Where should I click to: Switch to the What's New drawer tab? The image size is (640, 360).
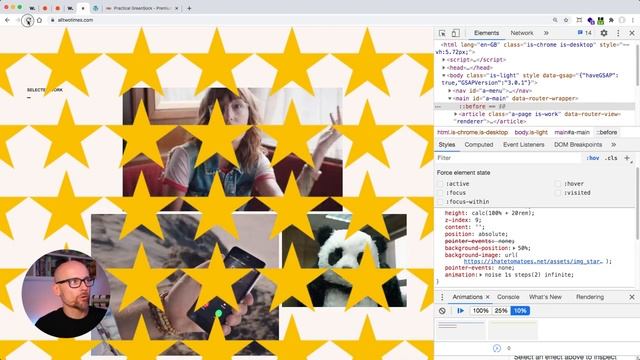(545, 297)
